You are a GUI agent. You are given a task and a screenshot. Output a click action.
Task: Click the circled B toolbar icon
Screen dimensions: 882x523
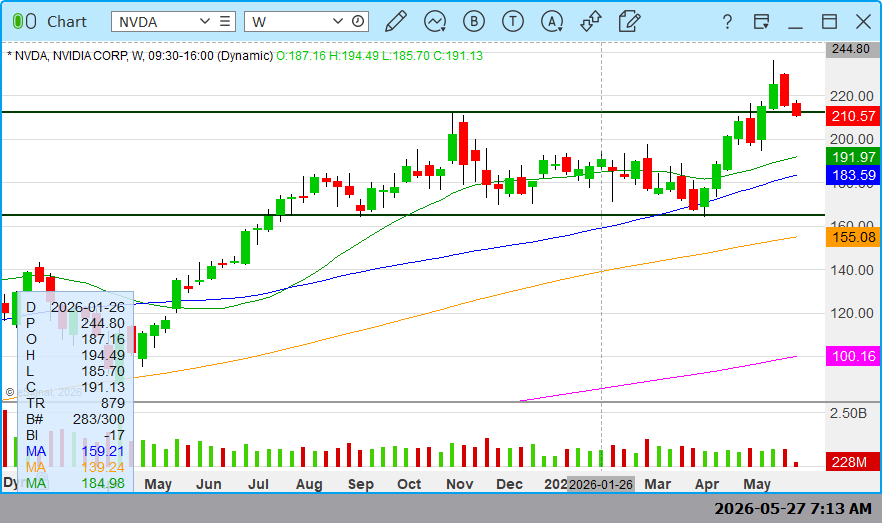point(474,21)
